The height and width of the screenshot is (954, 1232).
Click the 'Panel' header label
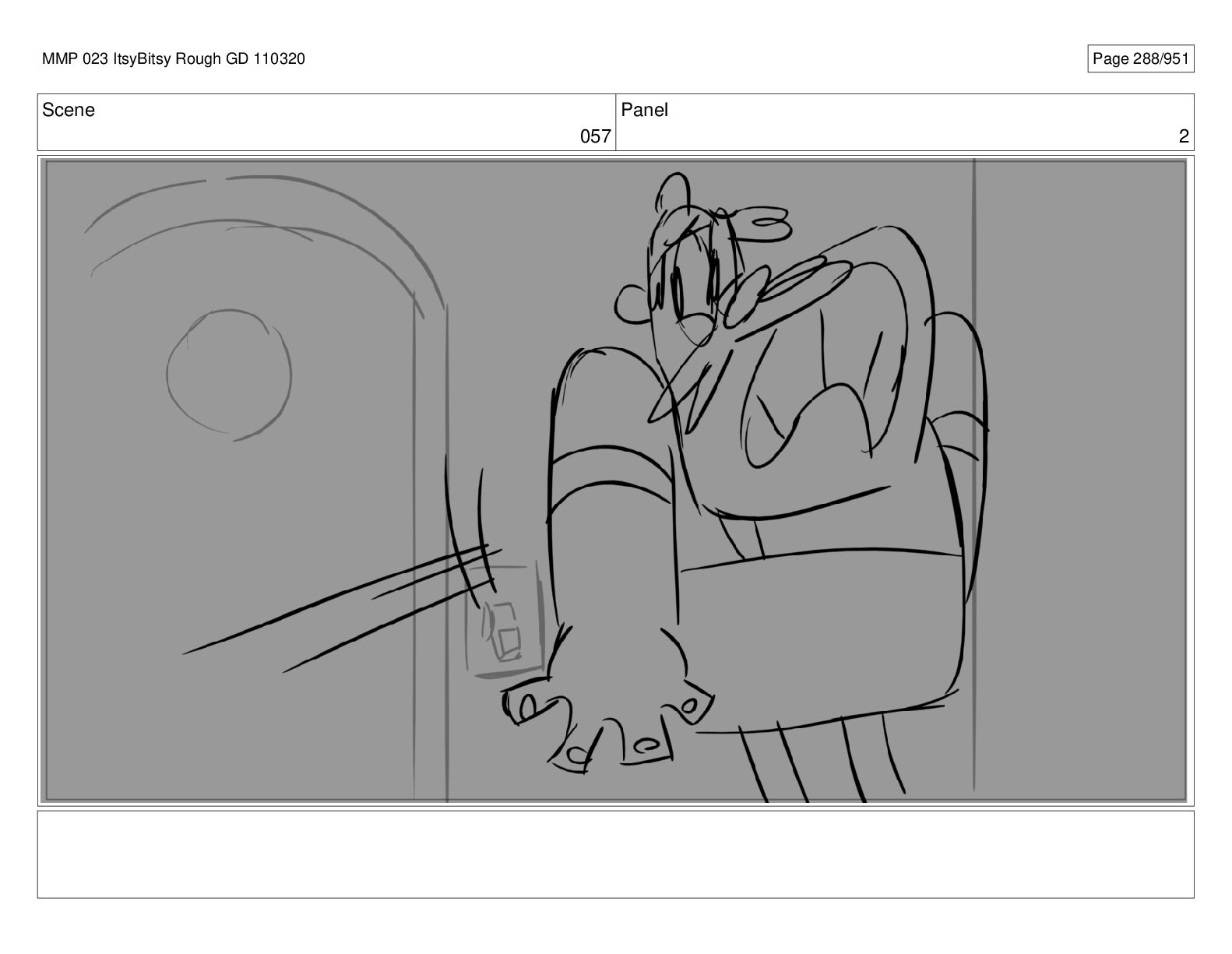[x=644, y=111]
